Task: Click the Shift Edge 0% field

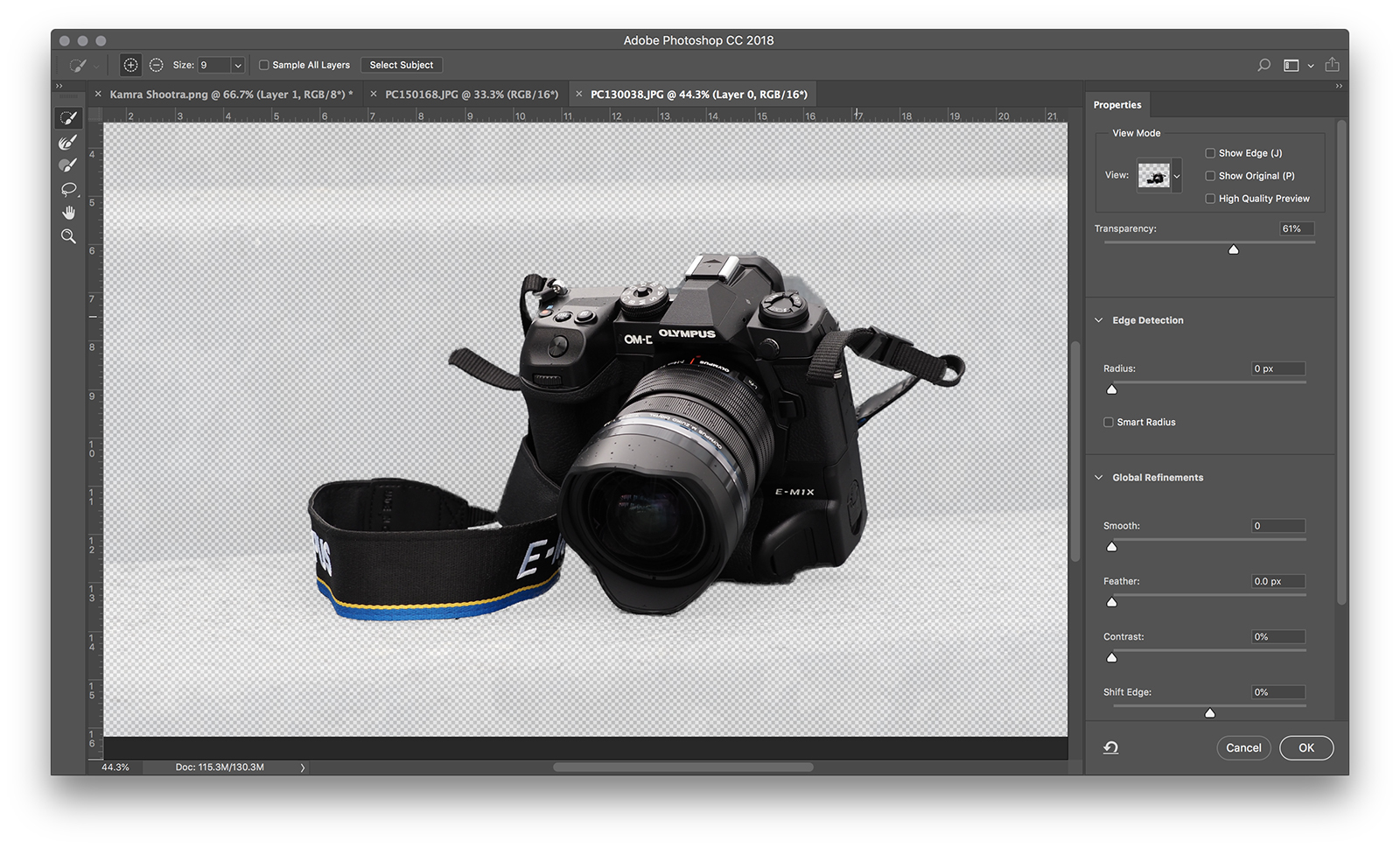Action: click(x=1278, y=692)
